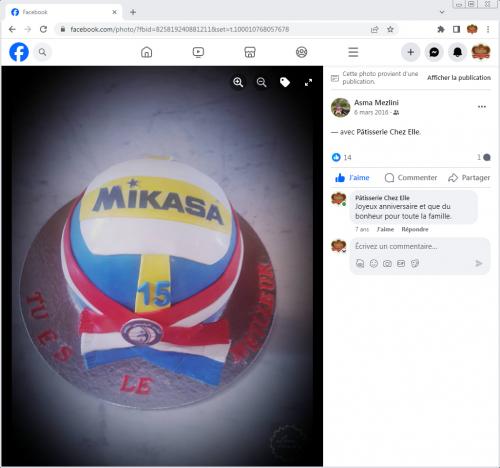Open Messenger chats icon

pos(434,52)
